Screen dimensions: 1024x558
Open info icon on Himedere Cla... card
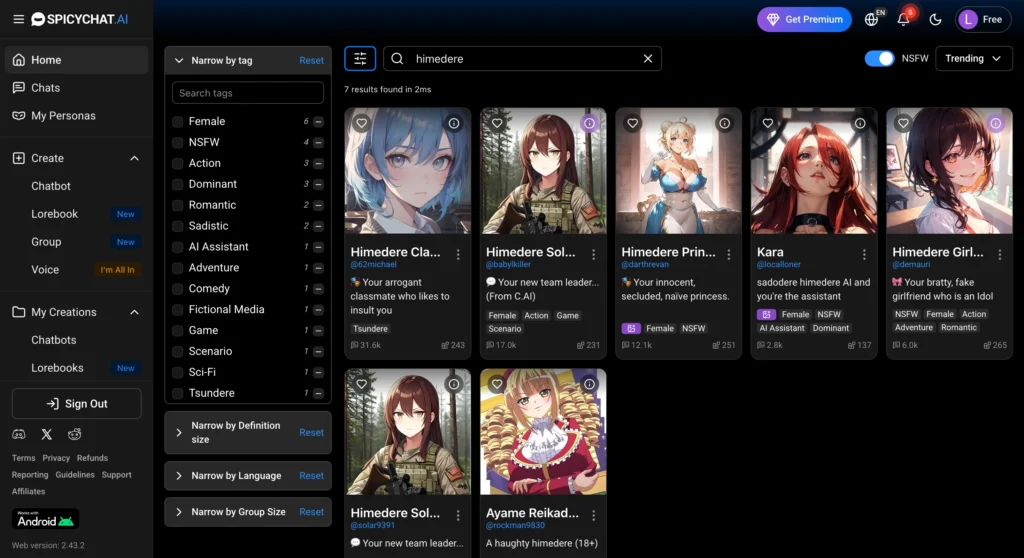click(x=454, y=123)
